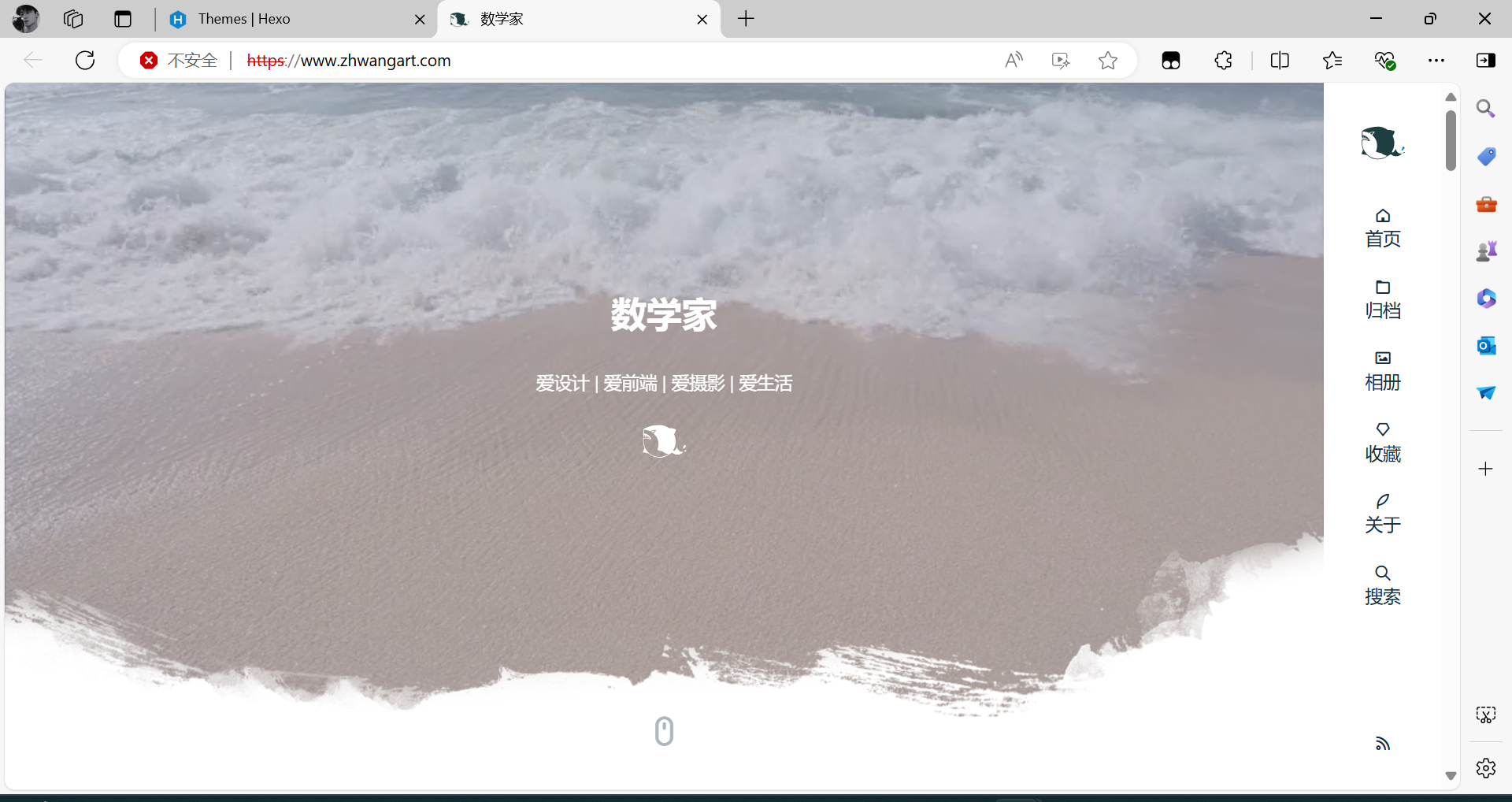Open the Workspaces icon
The height and width of the screenshot is (802, 1512).
click(73, 19)
